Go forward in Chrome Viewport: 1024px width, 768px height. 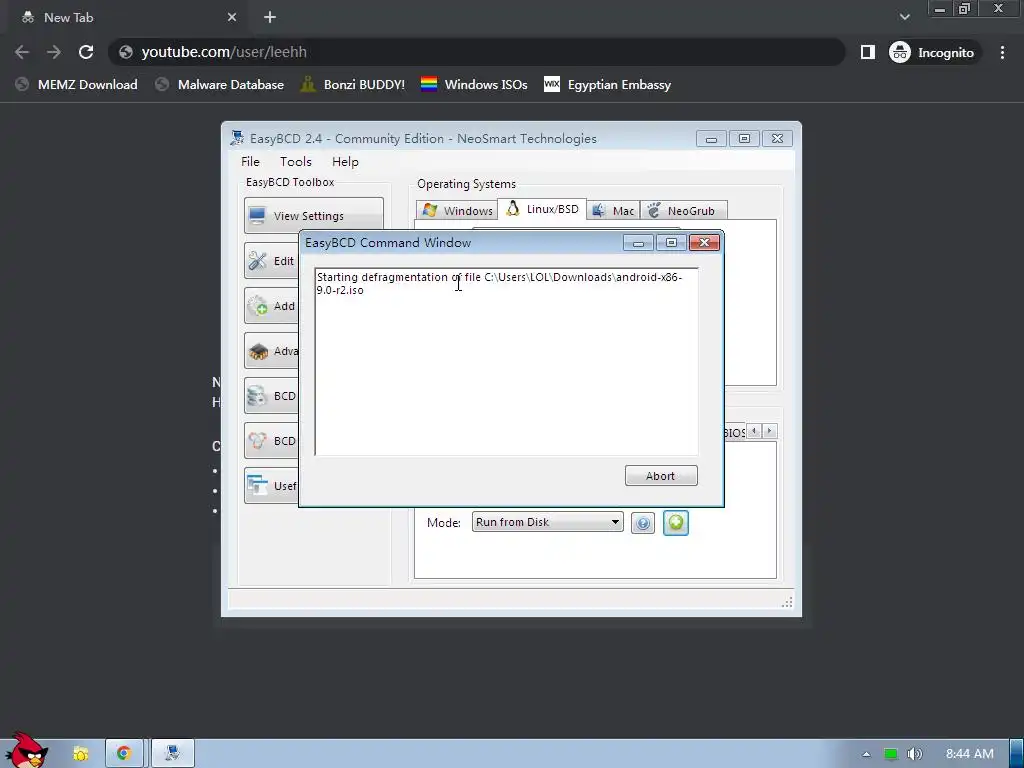[x=54, y=52]
